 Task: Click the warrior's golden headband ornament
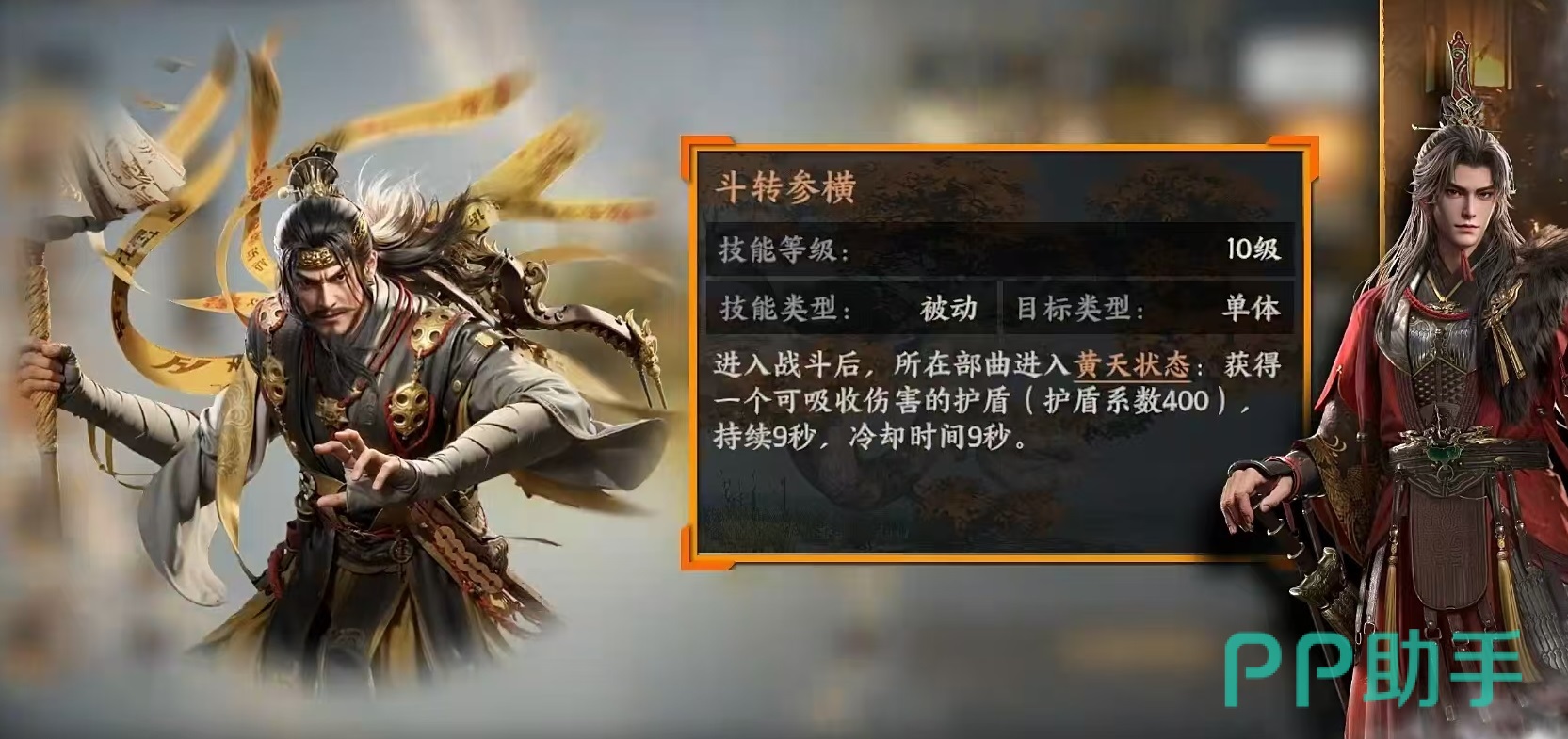339,257
